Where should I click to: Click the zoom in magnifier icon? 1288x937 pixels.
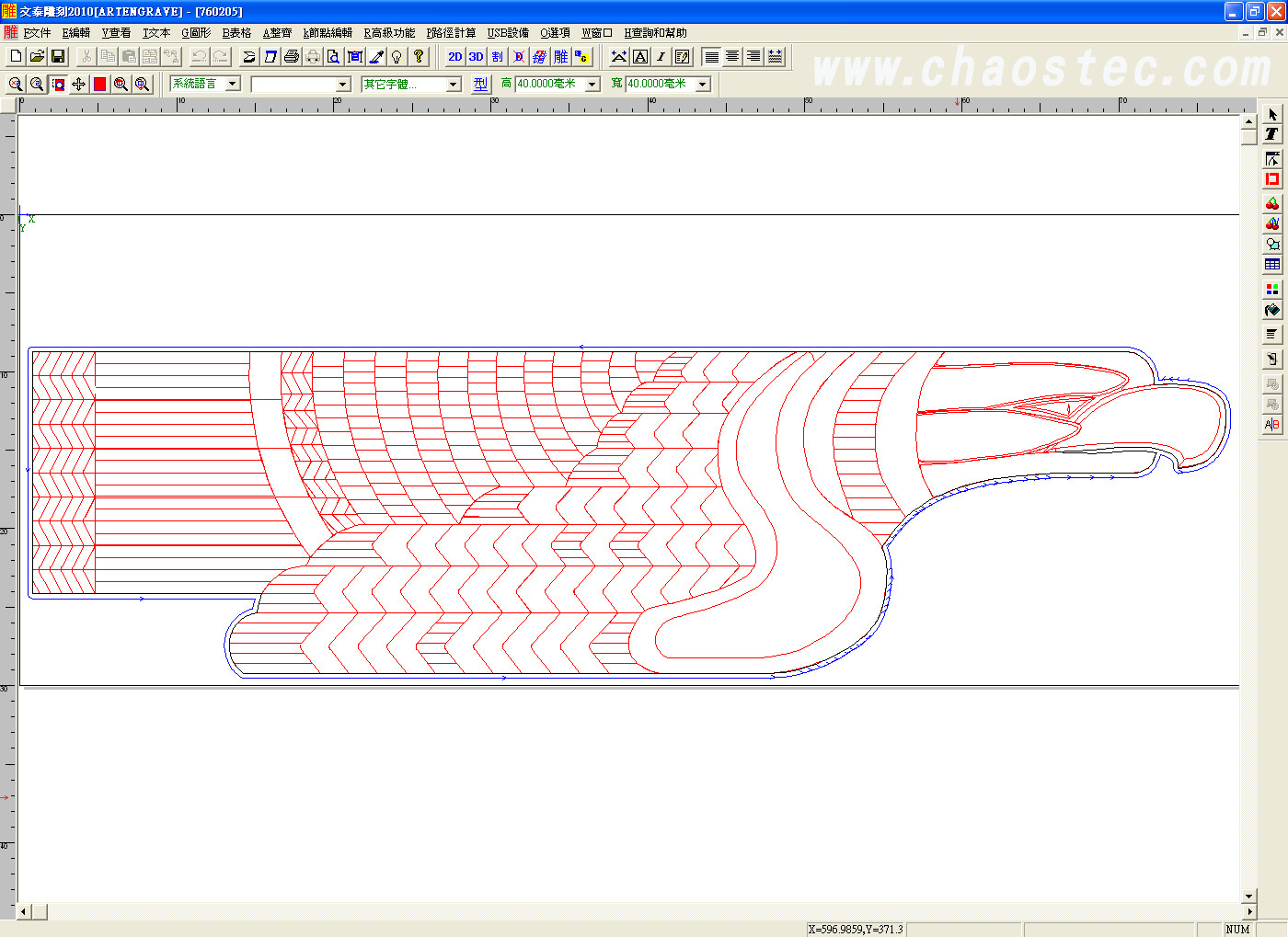16,84
